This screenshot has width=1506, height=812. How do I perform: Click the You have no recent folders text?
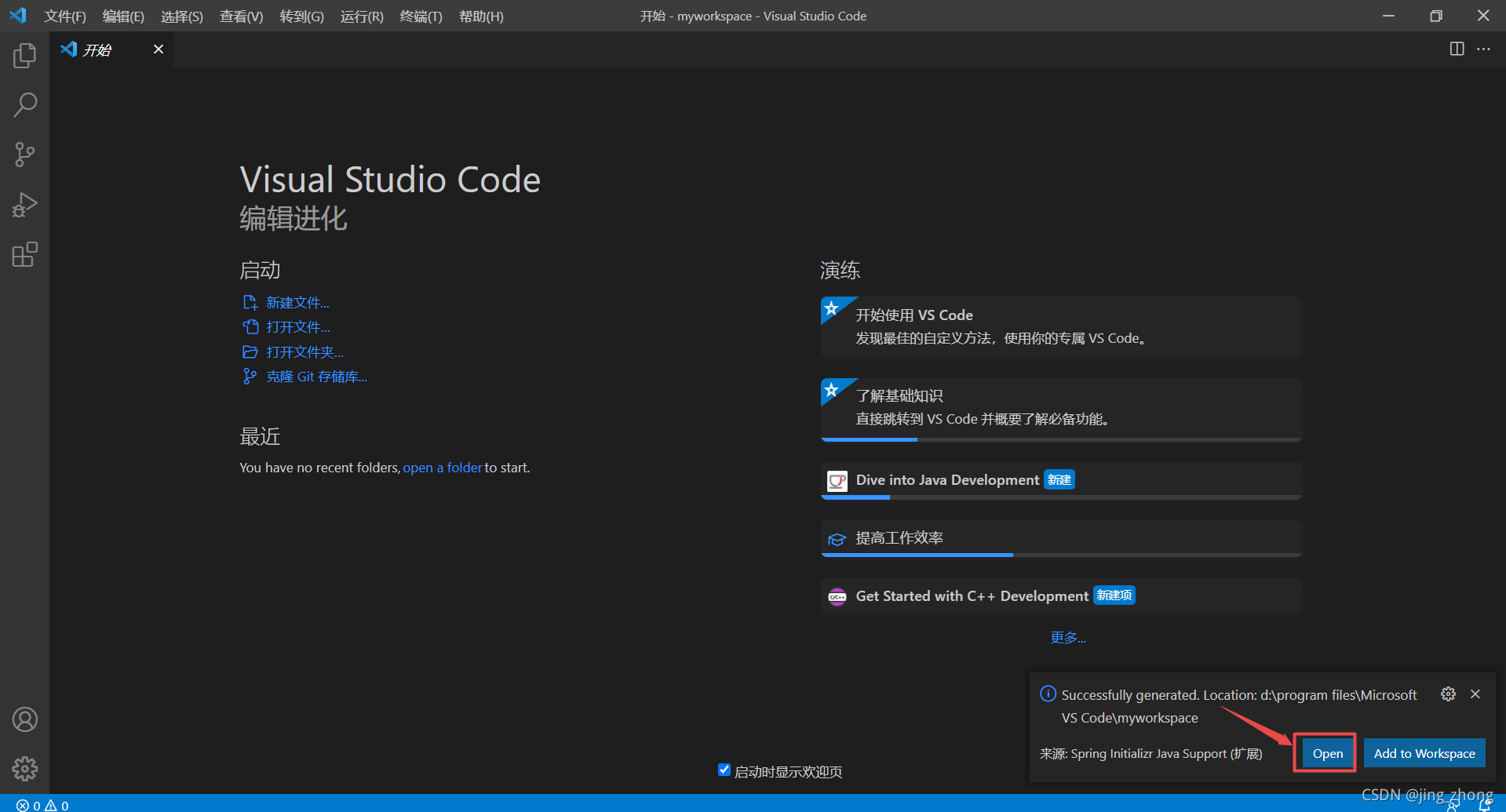(x=319, y=468)
